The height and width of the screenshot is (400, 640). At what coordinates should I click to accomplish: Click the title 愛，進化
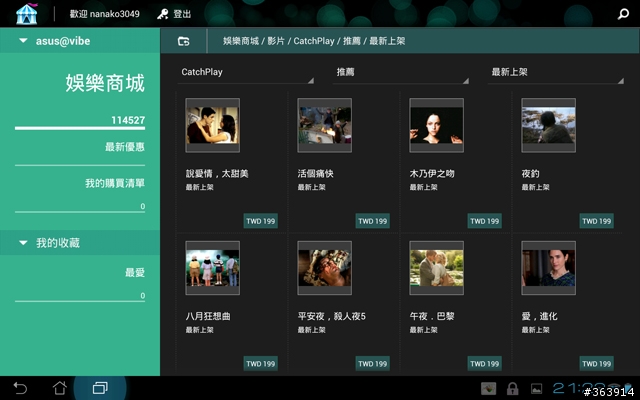(x=539, y=316)
